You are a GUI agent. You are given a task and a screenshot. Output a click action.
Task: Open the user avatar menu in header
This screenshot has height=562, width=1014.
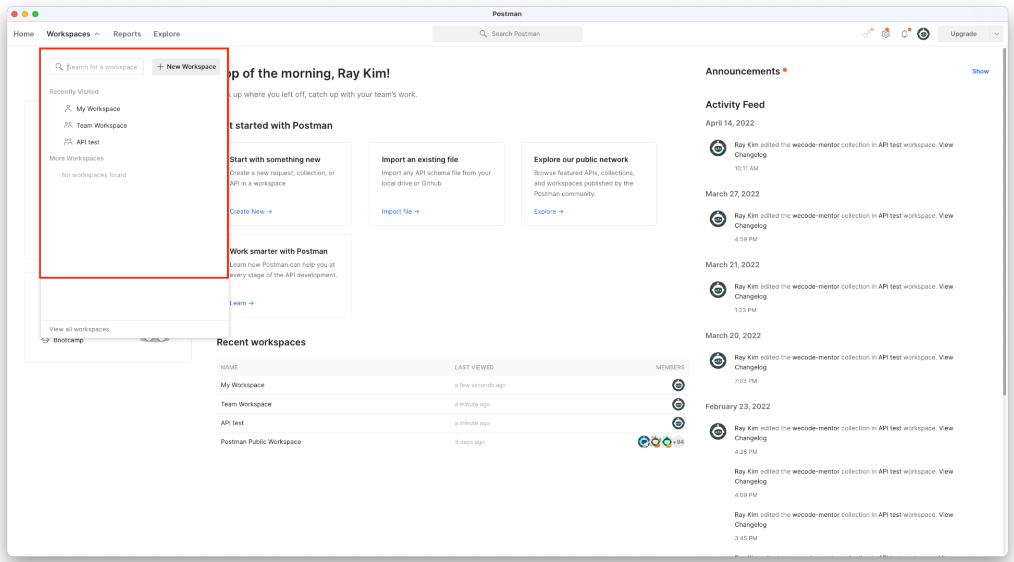923,34
